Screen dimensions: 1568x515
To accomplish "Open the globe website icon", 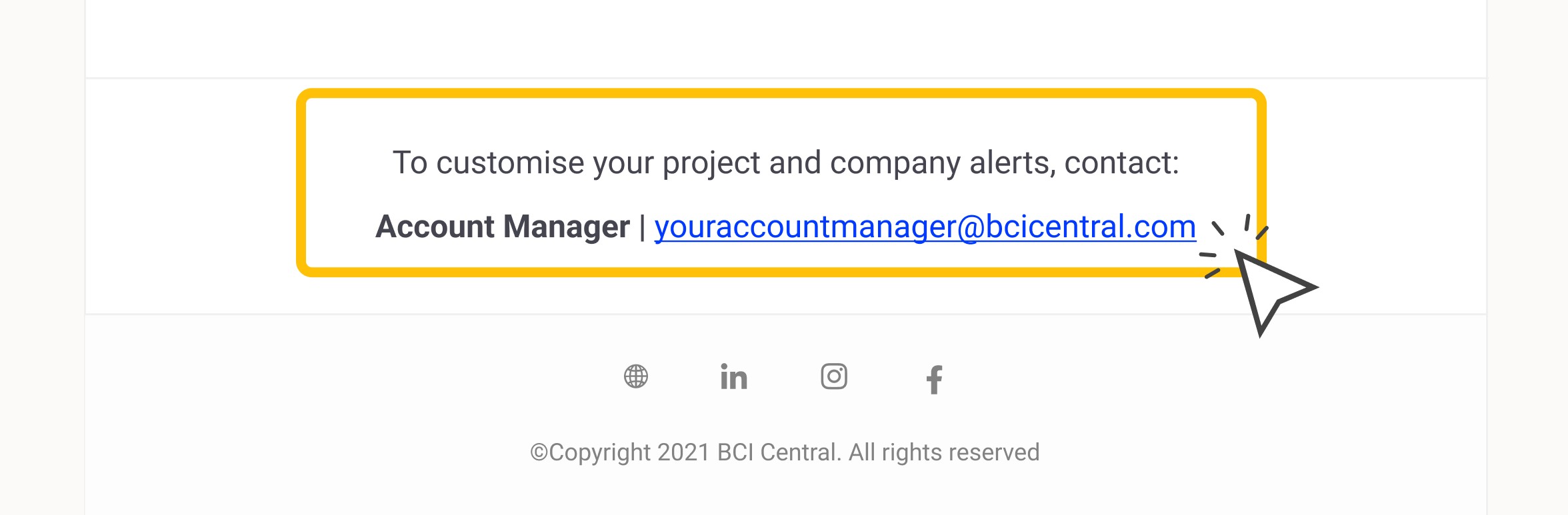I will (x=636, y=376).
